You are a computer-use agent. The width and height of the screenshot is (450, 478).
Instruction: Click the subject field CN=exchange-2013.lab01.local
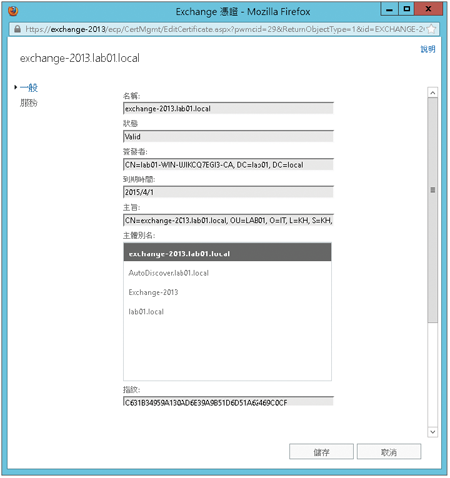pyautogui.click(x=228, y=220)
